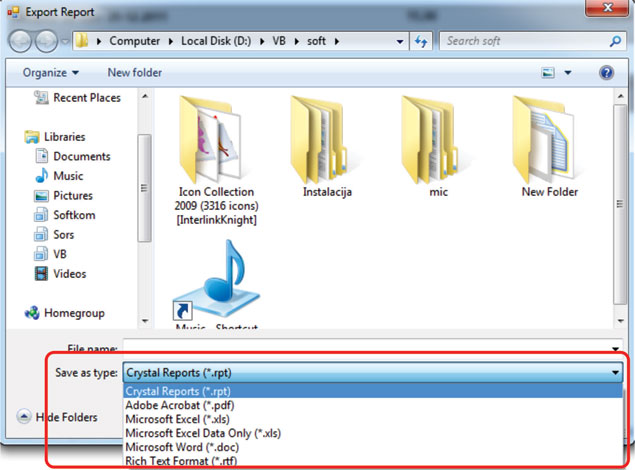Expand the arrow after soft breadcrumb
This screenshot has height=470, width=635.
337,41
